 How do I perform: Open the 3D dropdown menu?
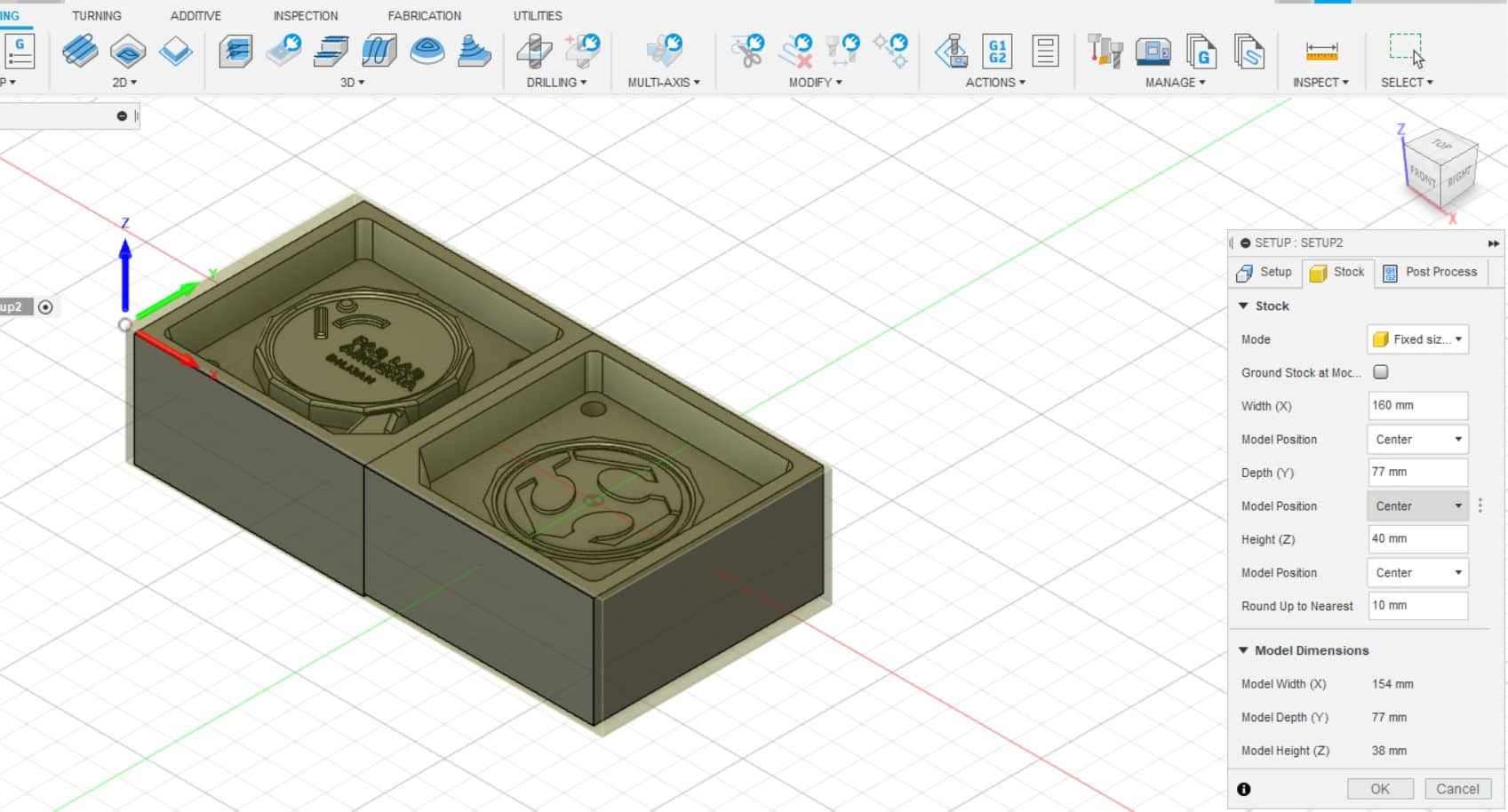click(353, 83)
